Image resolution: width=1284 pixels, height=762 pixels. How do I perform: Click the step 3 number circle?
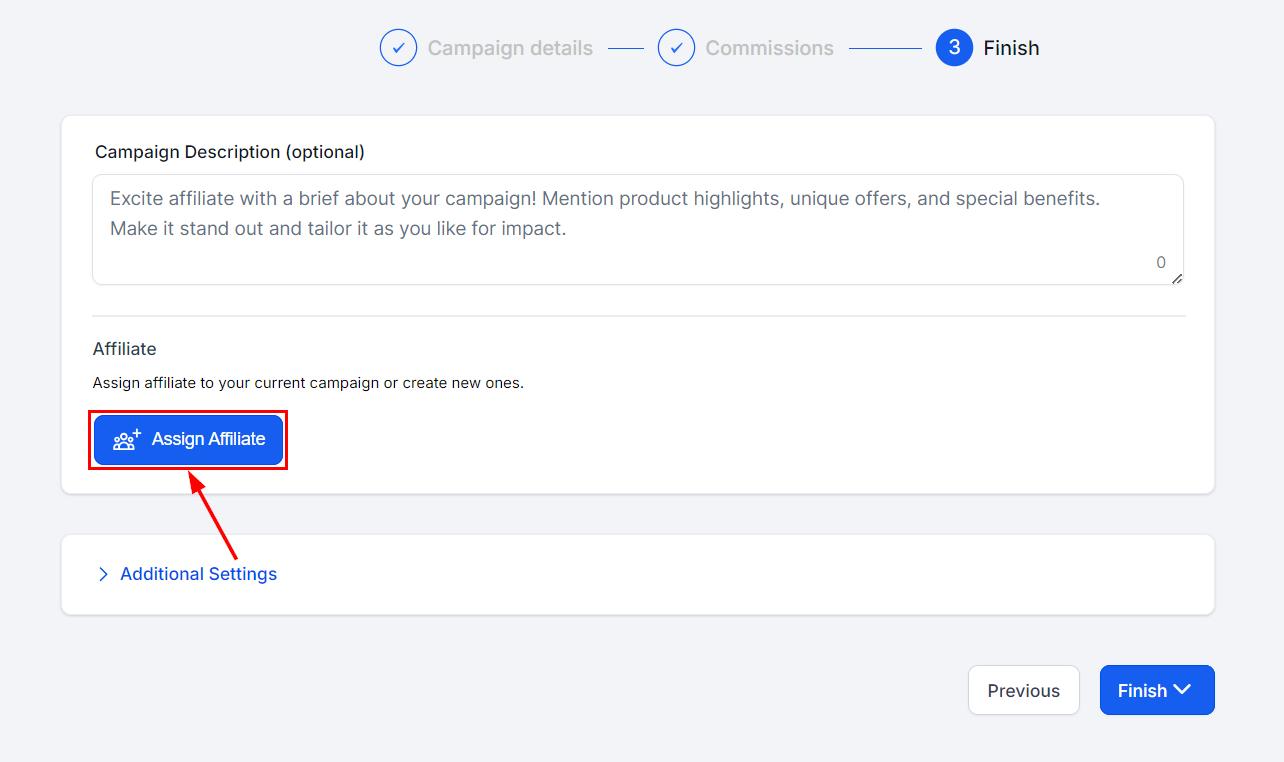pyautogui.click(x=954, y=48)
